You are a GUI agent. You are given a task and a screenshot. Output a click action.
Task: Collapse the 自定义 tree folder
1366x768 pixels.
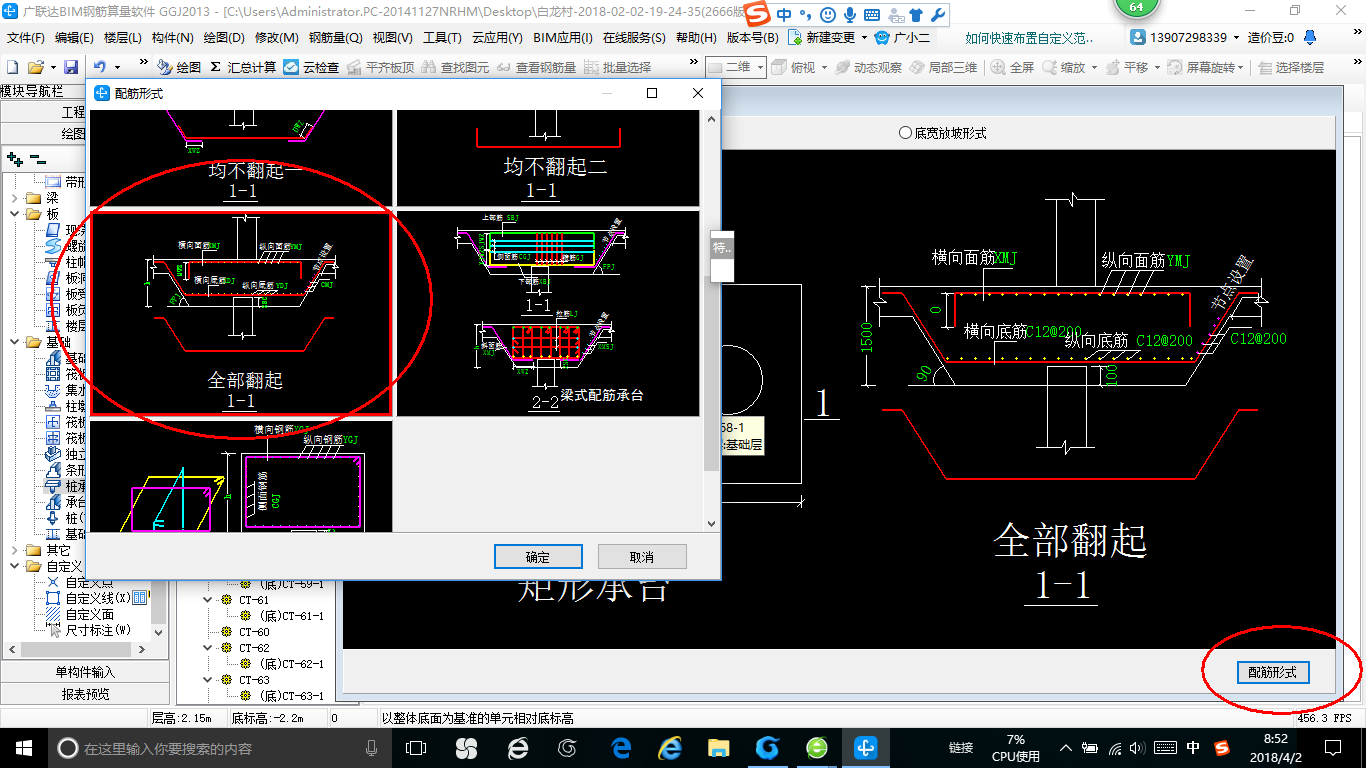[x=14, y=566]
